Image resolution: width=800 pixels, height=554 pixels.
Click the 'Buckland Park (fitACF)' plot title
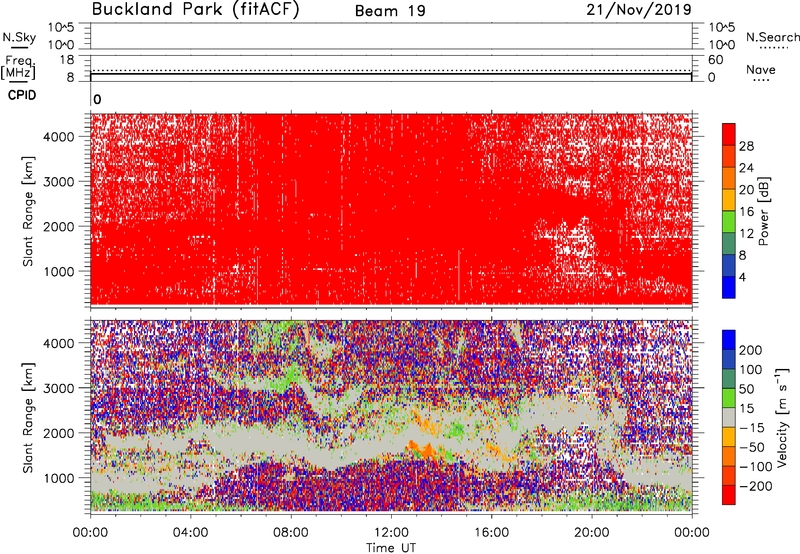[195, 10]
